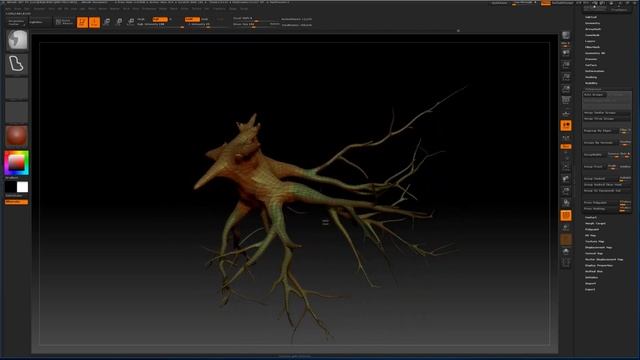Activate Edit mode button
The width and height of the screenshot is (640, 360).
(82, 22)
